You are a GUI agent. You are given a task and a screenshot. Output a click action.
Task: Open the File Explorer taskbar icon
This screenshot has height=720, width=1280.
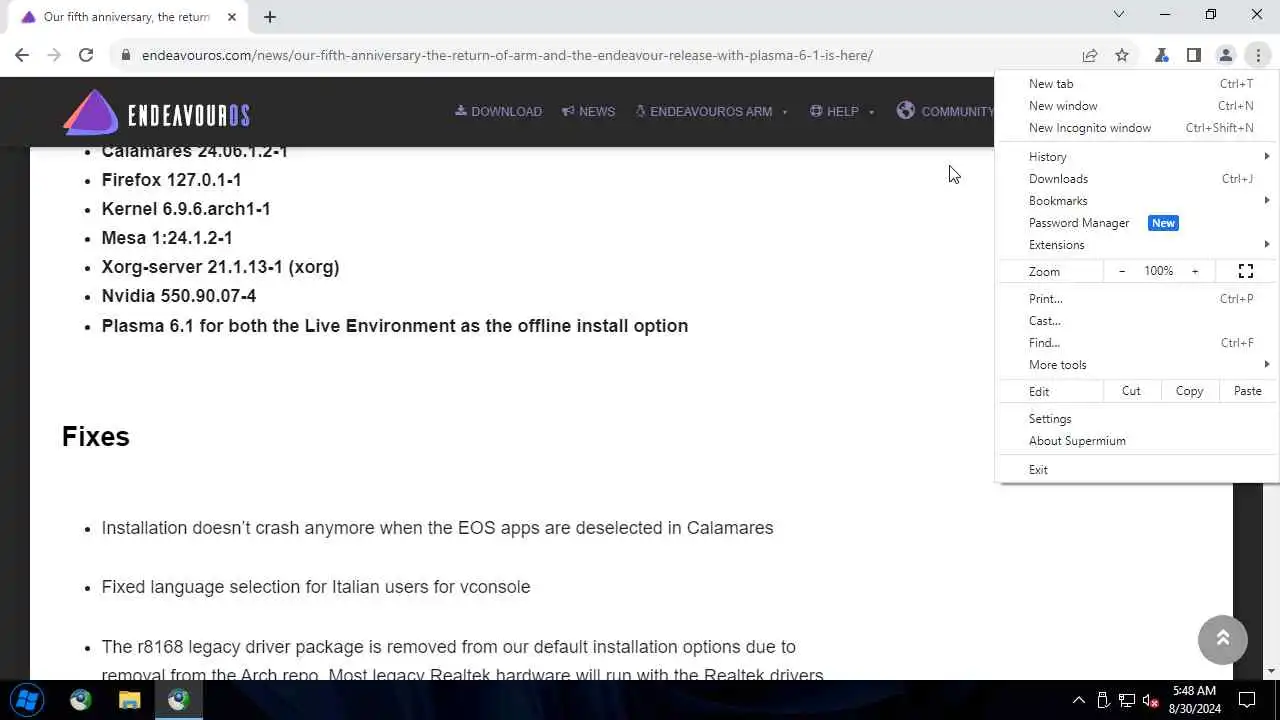pyautogui.click(x=129, y=700)
